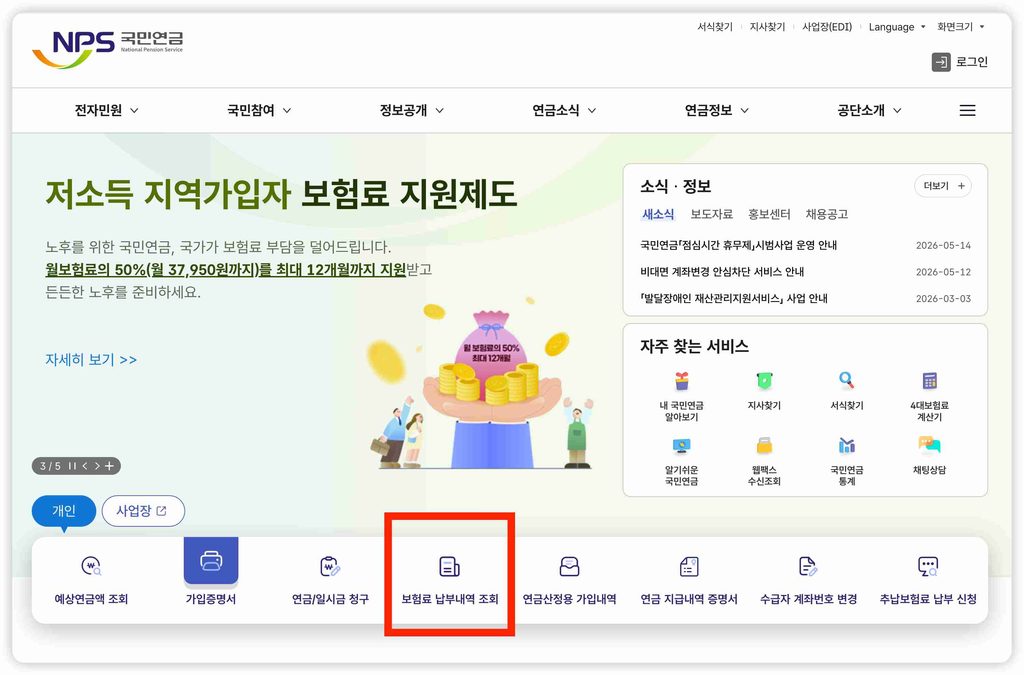This screenshot has width=1024, height=675.
Task: Switch to the 사업장 tab
Action: [x=143, y=510]
